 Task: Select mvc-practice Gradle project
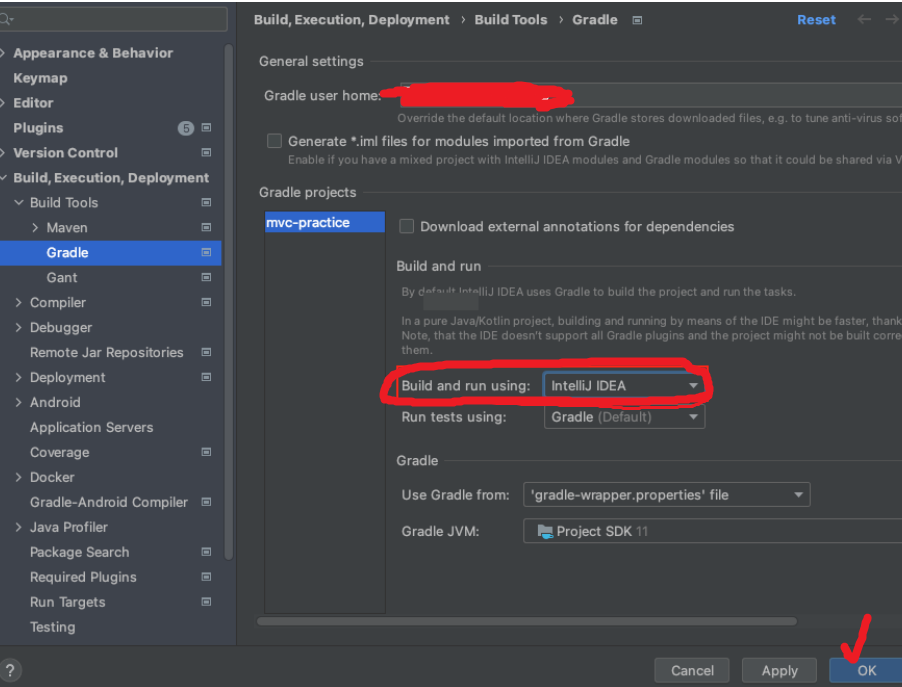point(324,223)
